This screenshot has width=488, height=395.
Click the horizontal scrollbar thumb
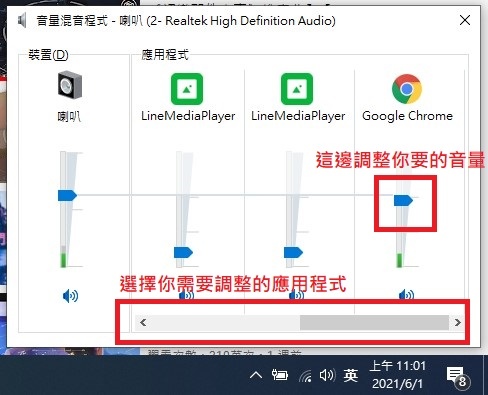(374, 322)
